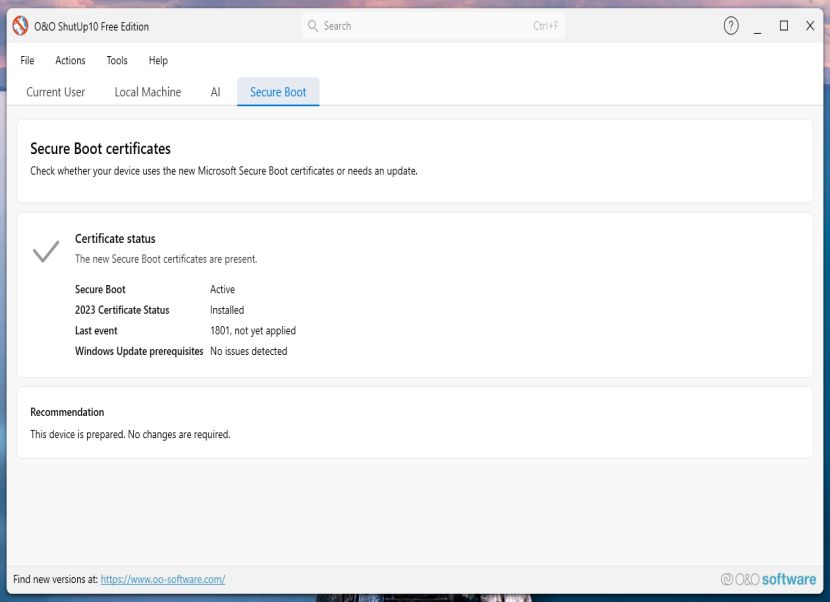Click the 'Secure Boot certificates' heading
830x602 pixels.
click(x=101, y=149)
